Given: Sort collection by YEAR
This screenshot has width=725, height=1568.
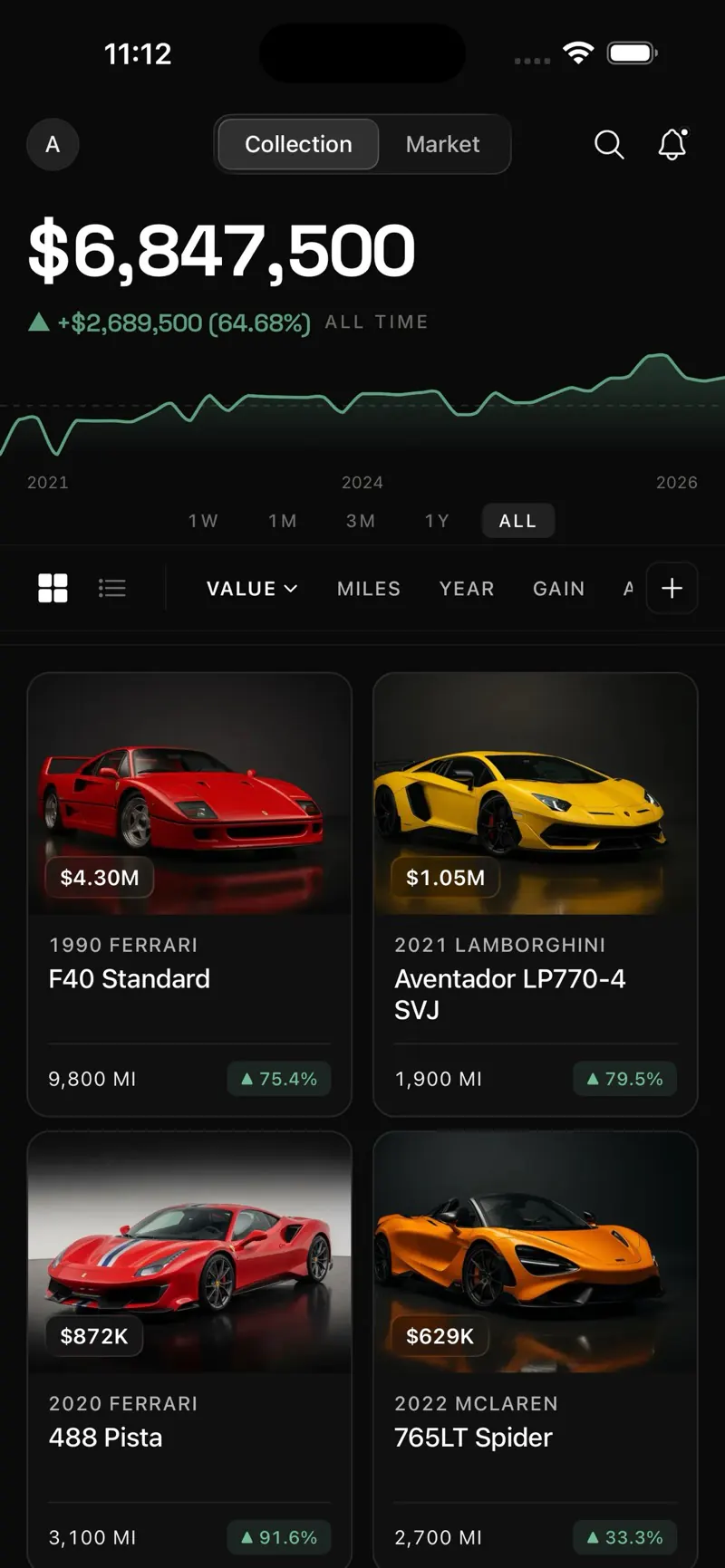Looking at the screenshot, I should point(467,589).
